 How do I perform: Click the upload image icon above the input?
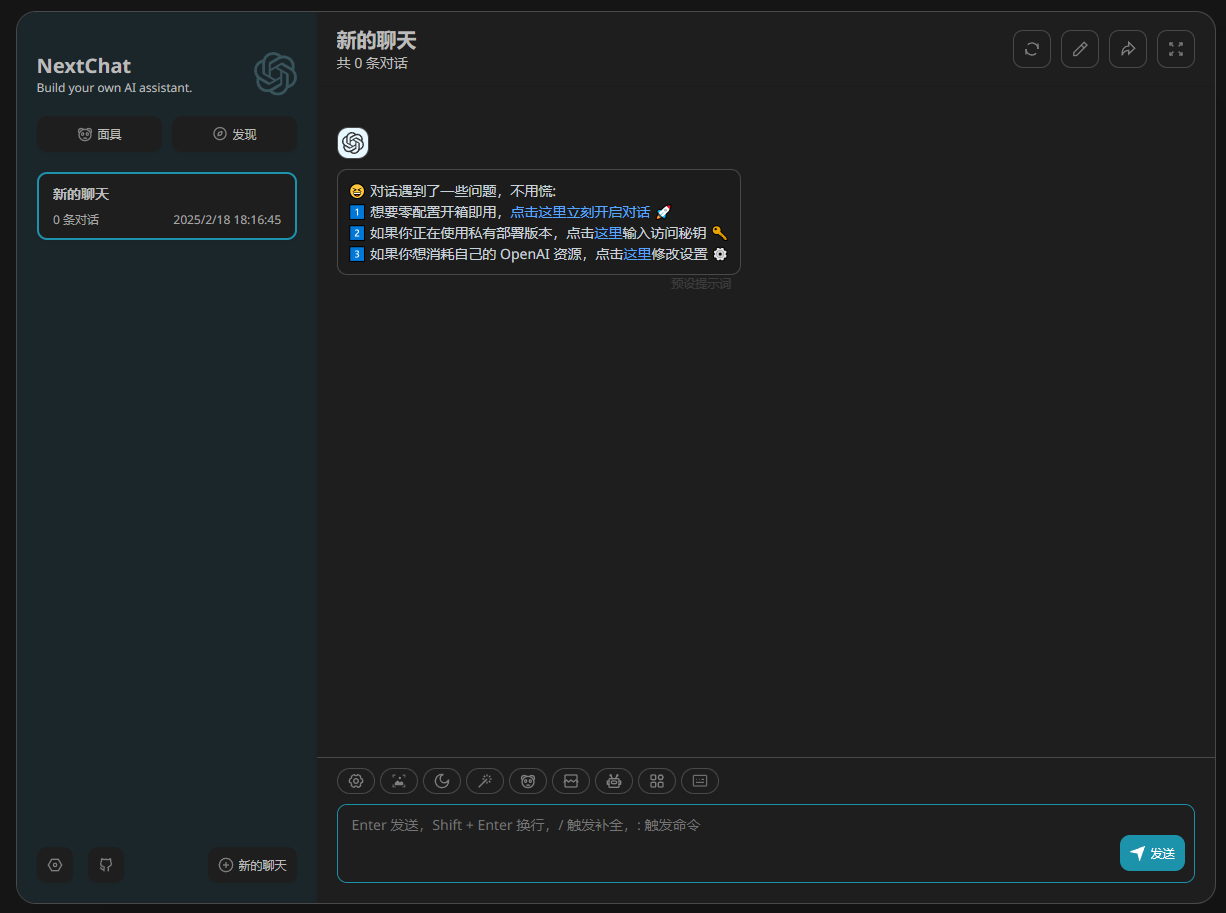coord(399,781)
